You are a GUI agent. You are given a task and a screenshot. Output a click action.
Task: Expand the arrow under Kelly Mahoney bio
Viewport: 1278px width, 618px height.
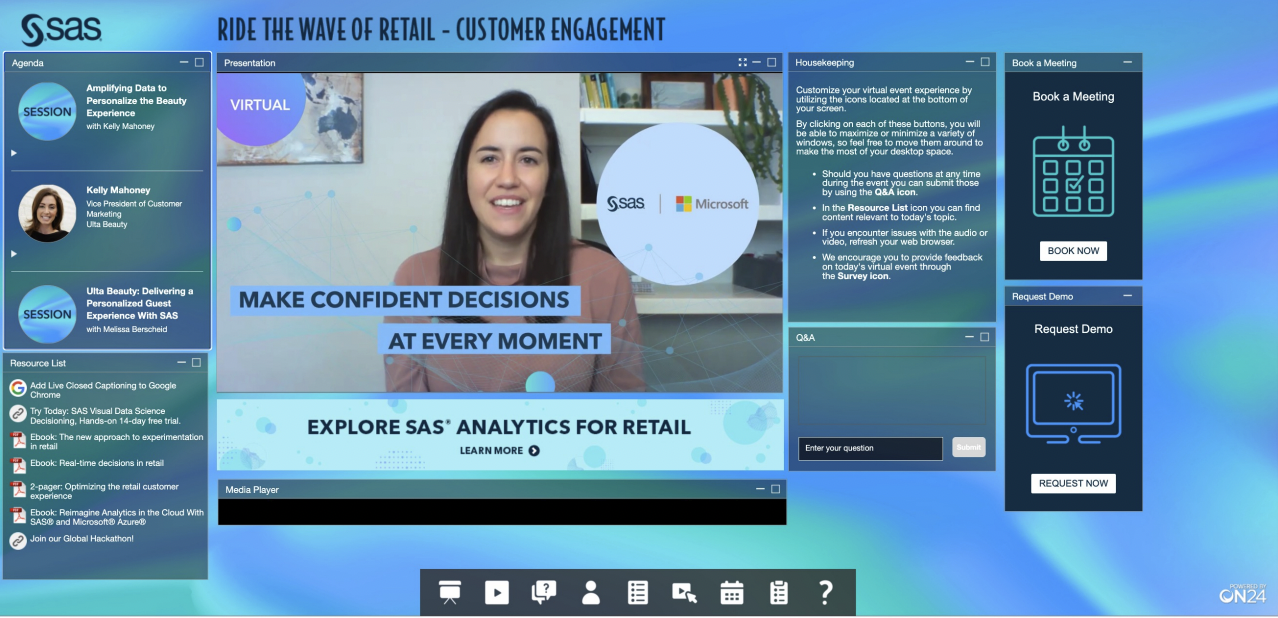(14, 254)
